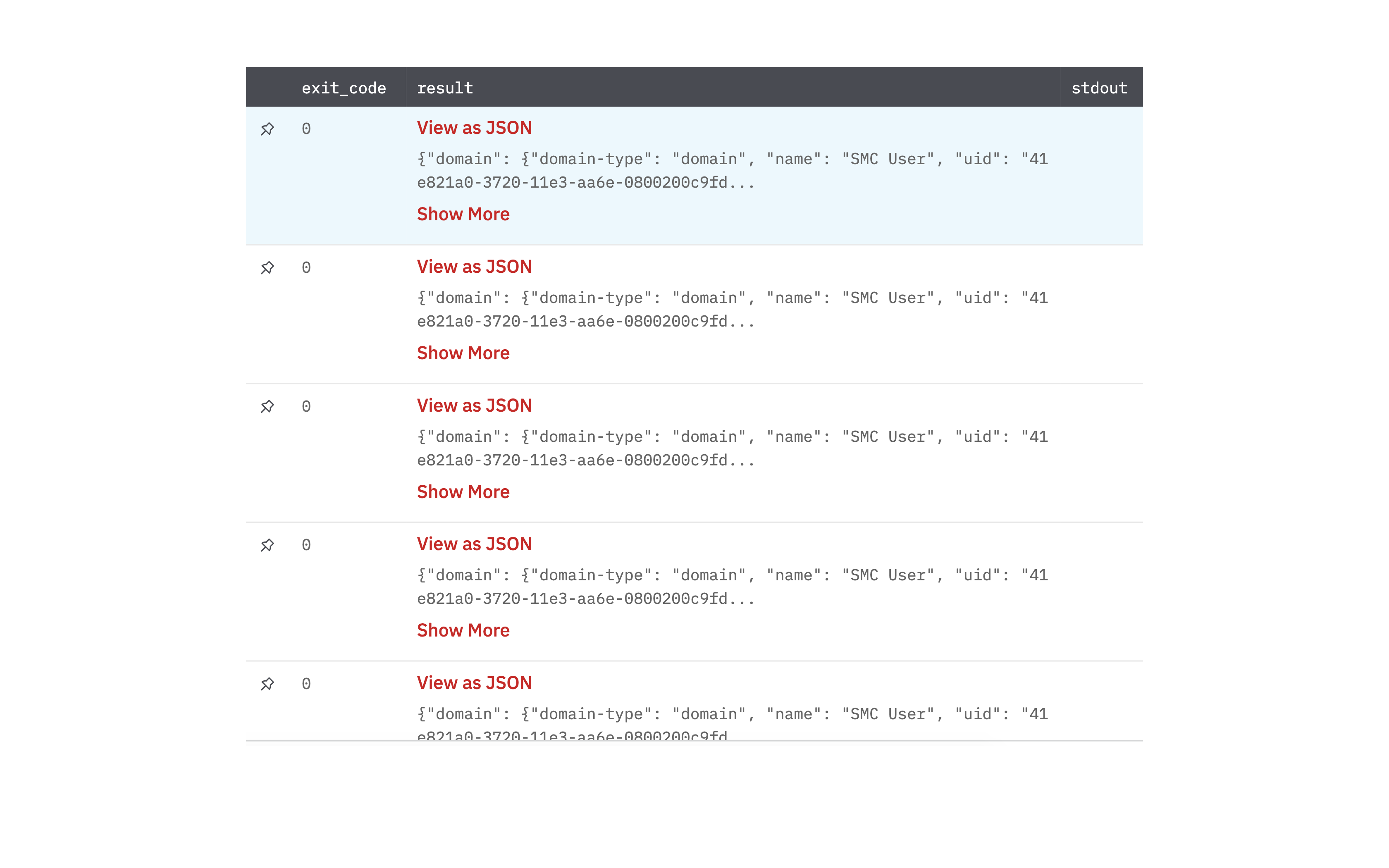Open View as JSON in third row

pos(474,405)
